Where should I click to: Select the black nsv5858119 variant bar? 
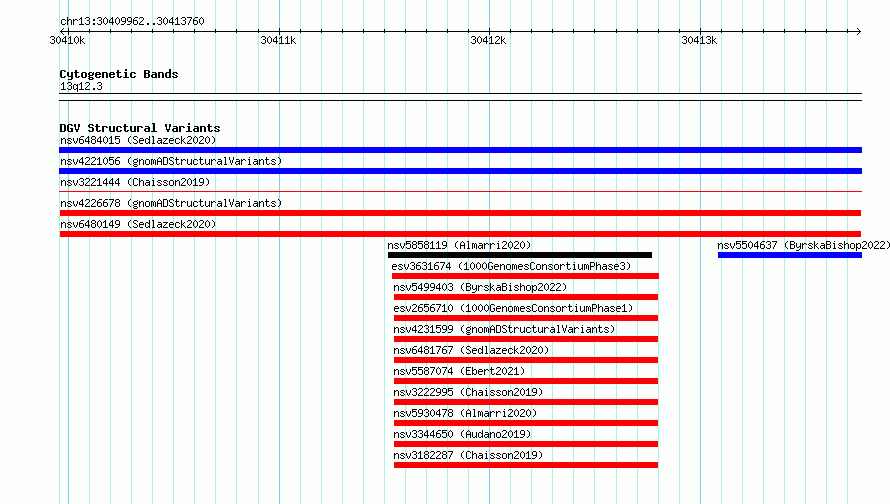[x=520, y=255]
